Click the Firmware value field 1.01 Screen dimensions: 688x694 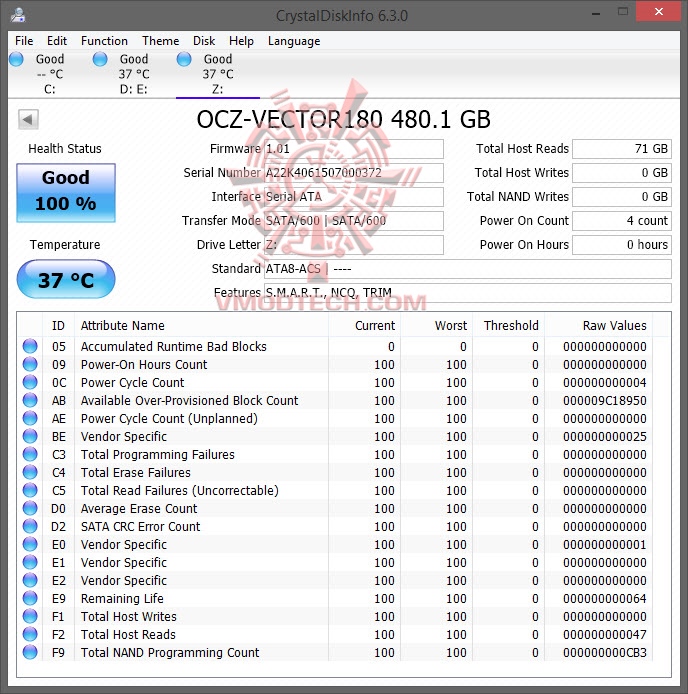click(353, 149)
